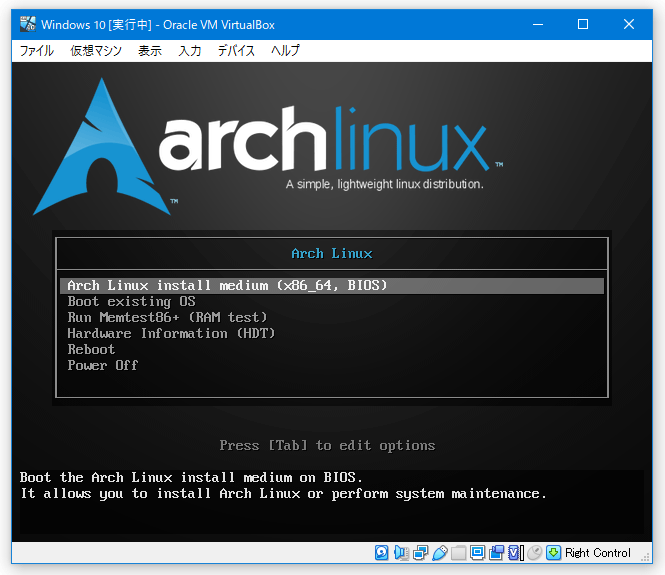Click the network adapters status icon

pos(420,553)
